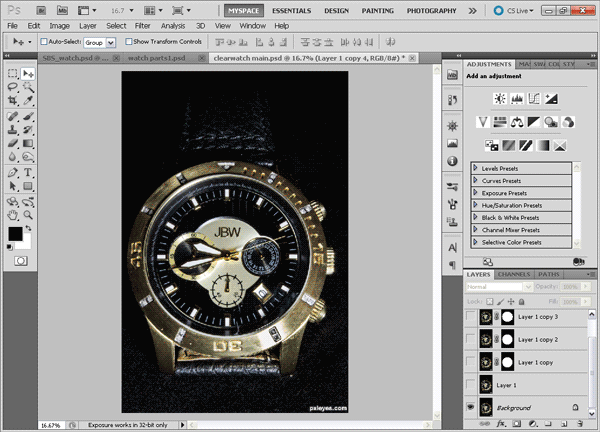The height and width of the screenshot is (432, 600).
Task: Select the Hand tool
Action: (x=13, y=215)
